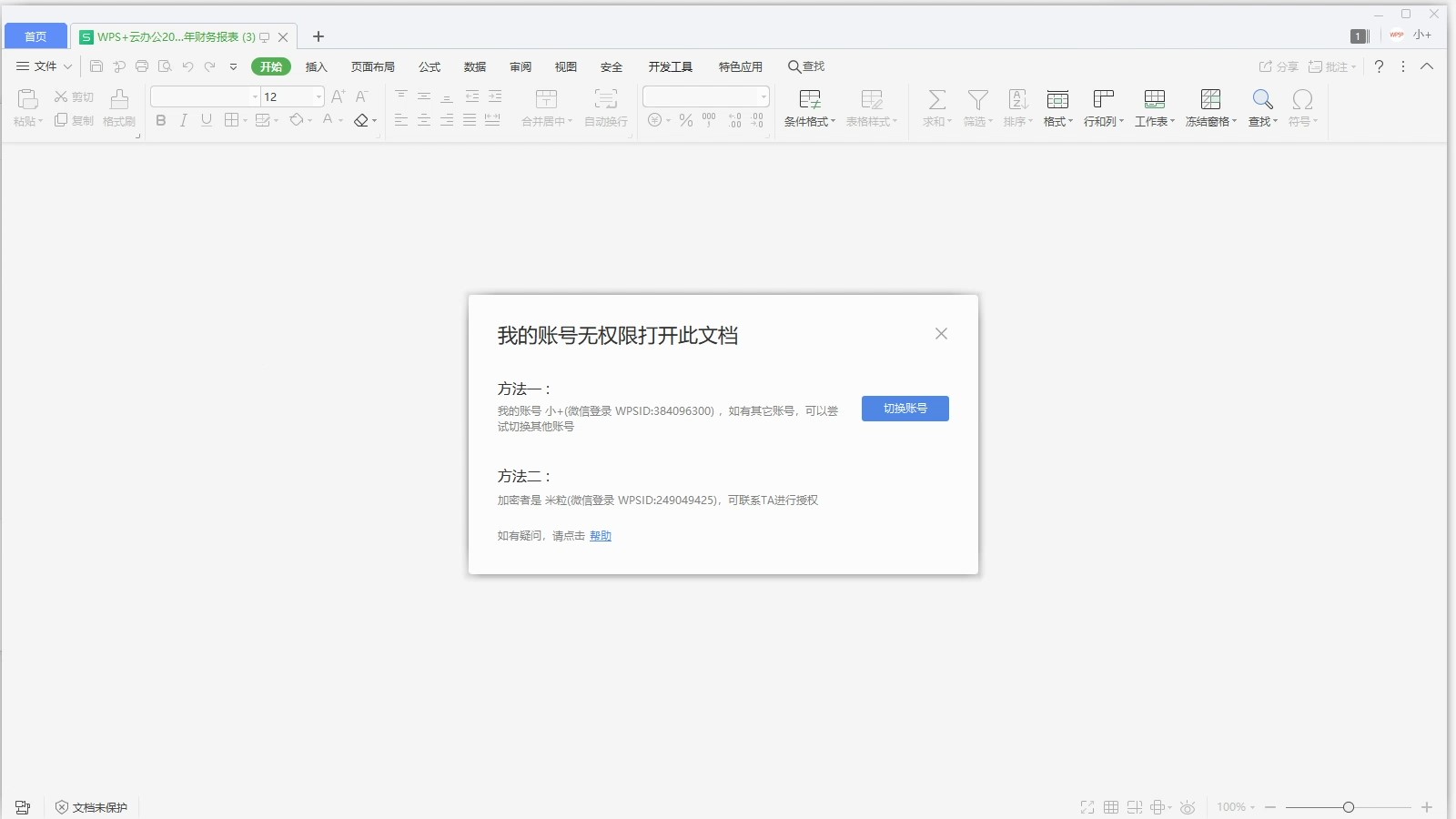
Task: Open the 文件 file menu
Action: click(45, 66)
